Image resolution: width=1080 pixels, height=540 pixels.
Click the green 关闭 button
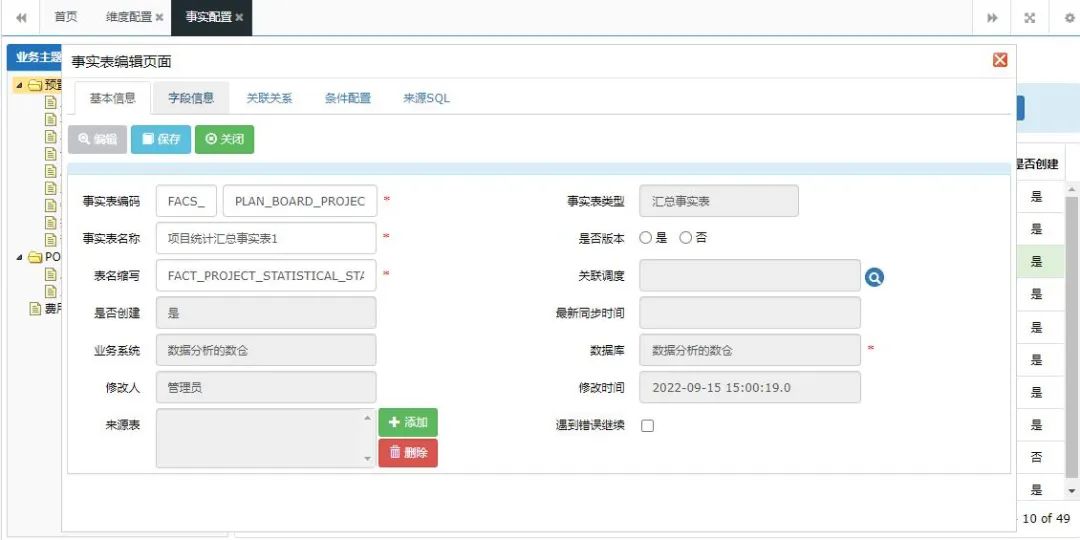225,139
